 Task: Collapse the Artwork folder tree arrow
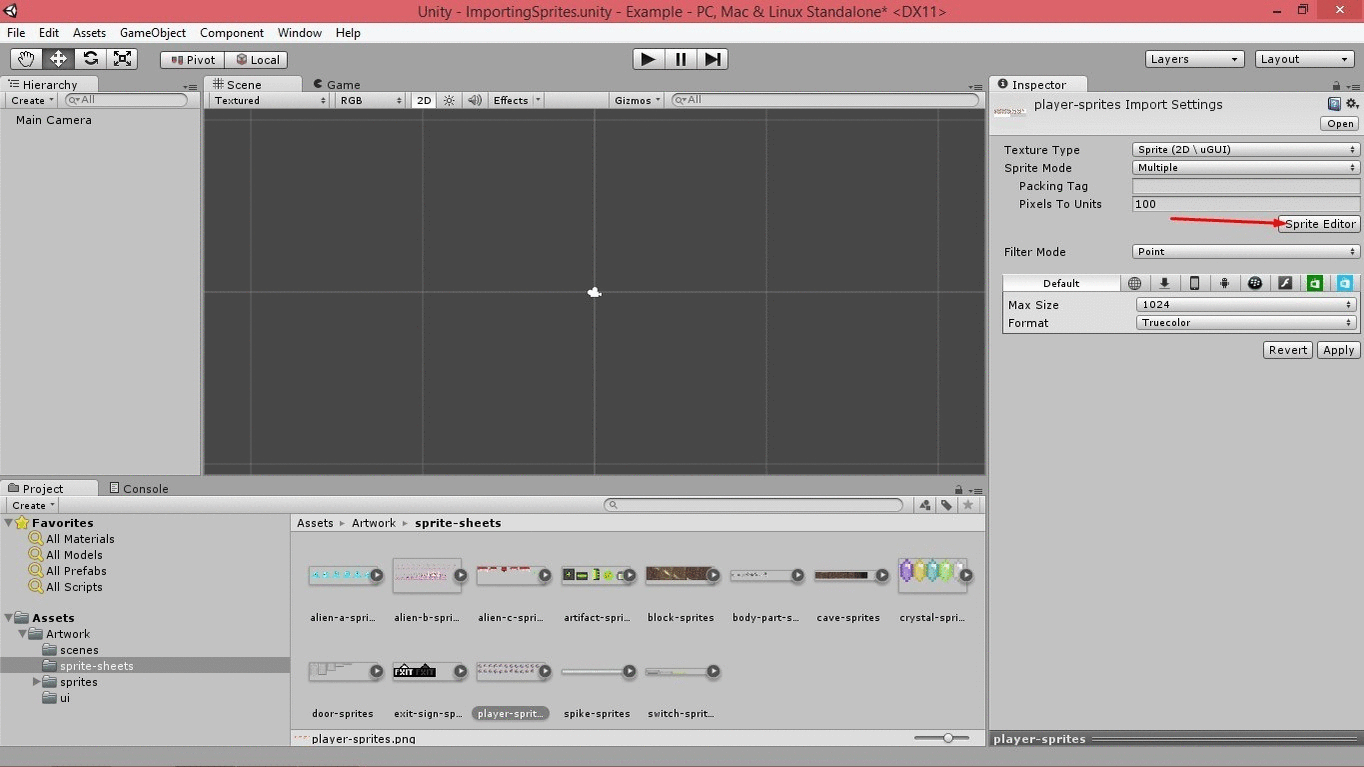pyautogui.click(x=23, y=634)
